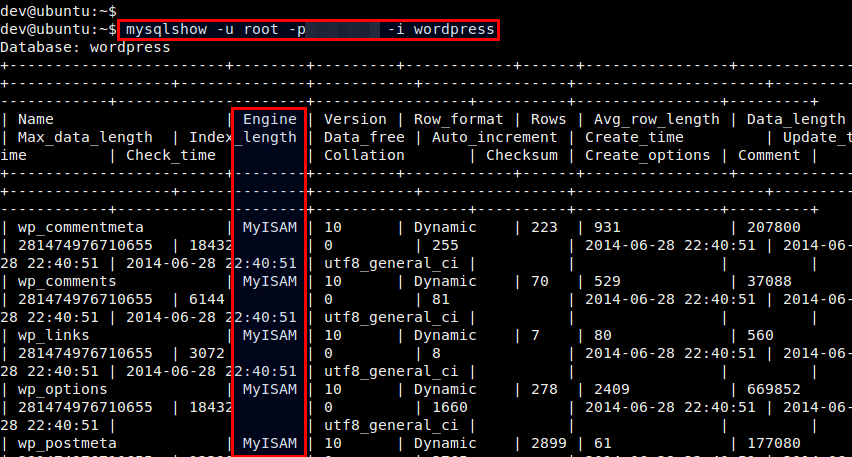Select the wp_commentmeta table name
The width and height of the screenshot is (852, 457).
(81, 227)
